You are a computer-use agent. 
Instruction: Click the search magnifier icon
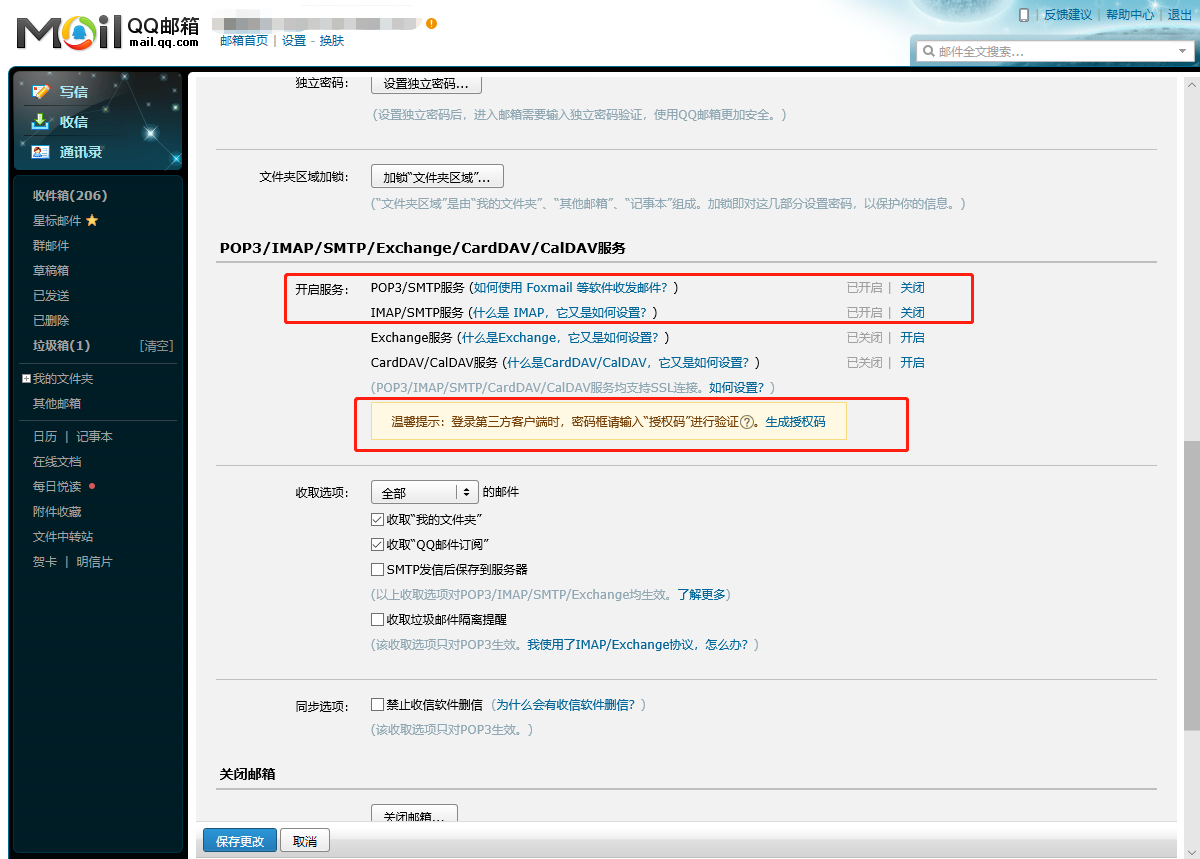[x=928, y=51]
